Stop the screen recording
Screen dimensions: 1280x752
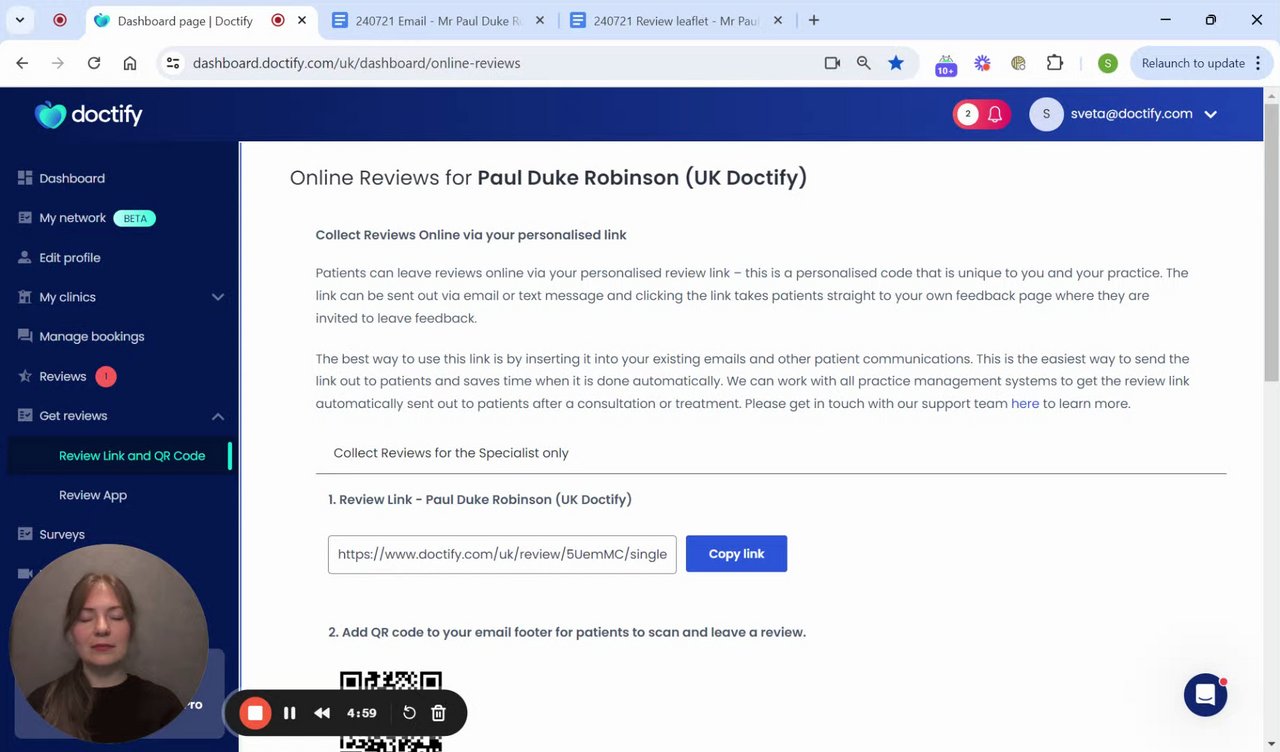255,713
